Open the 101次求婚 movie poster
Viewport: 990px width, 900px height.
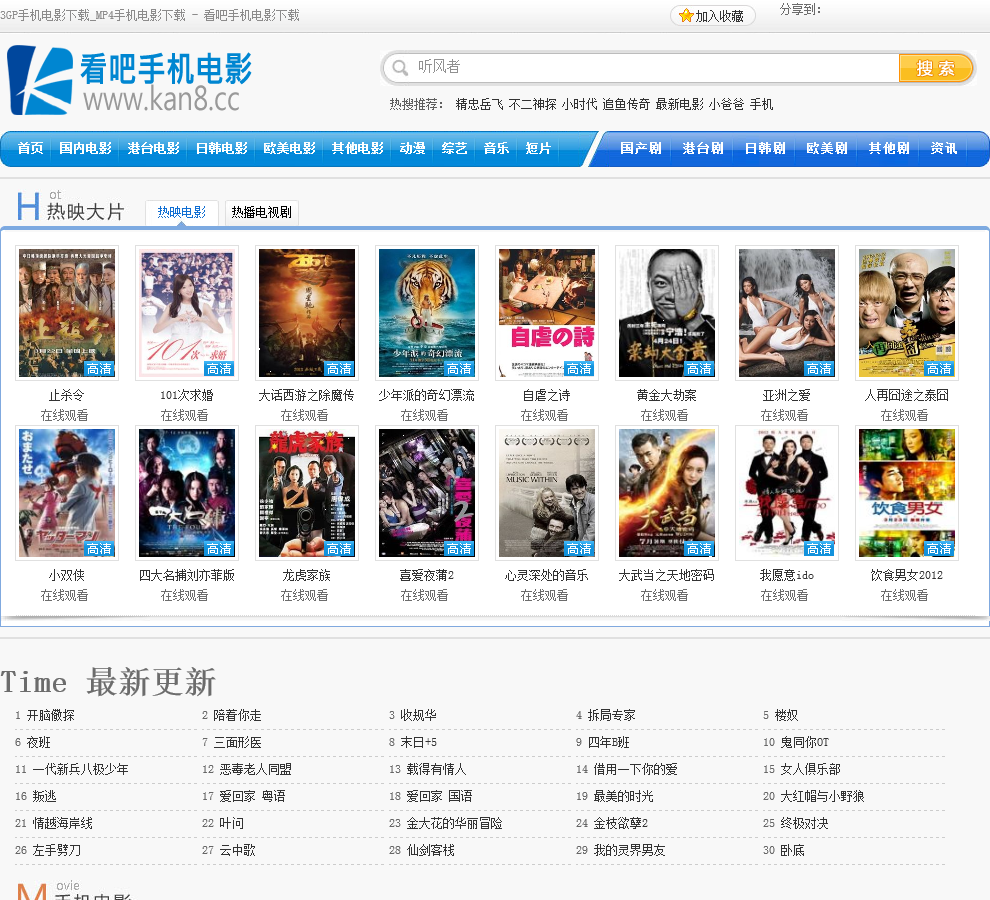(187, 313)
